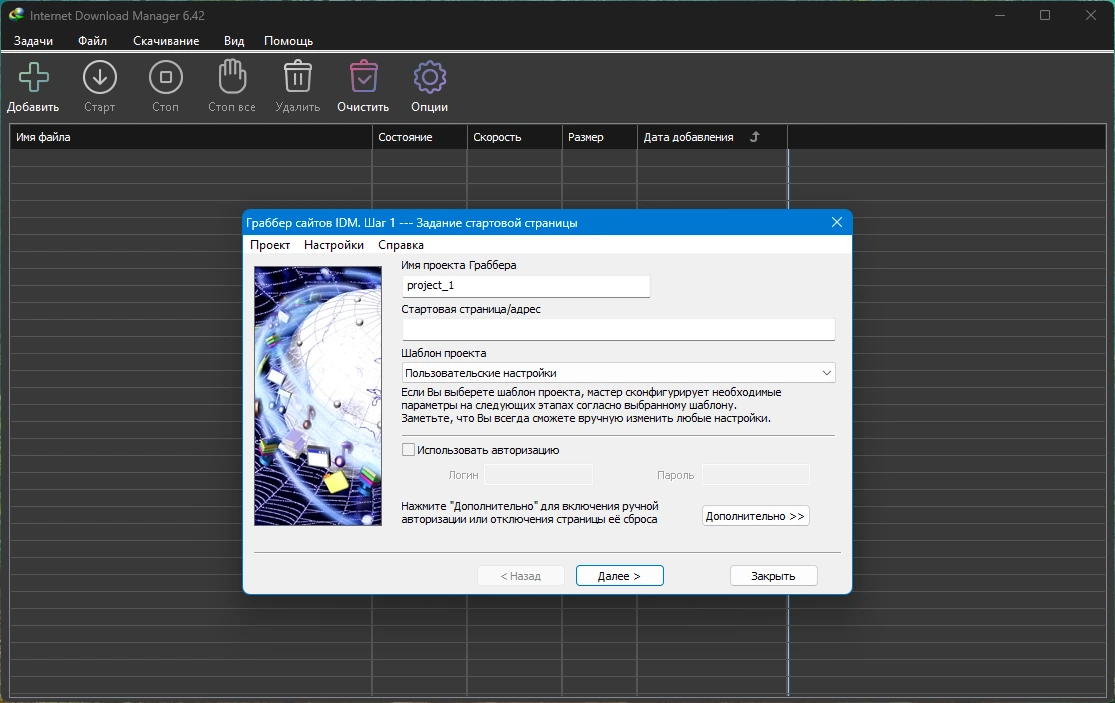Click the grabber globe wizard image

click(x=318, y=396)
